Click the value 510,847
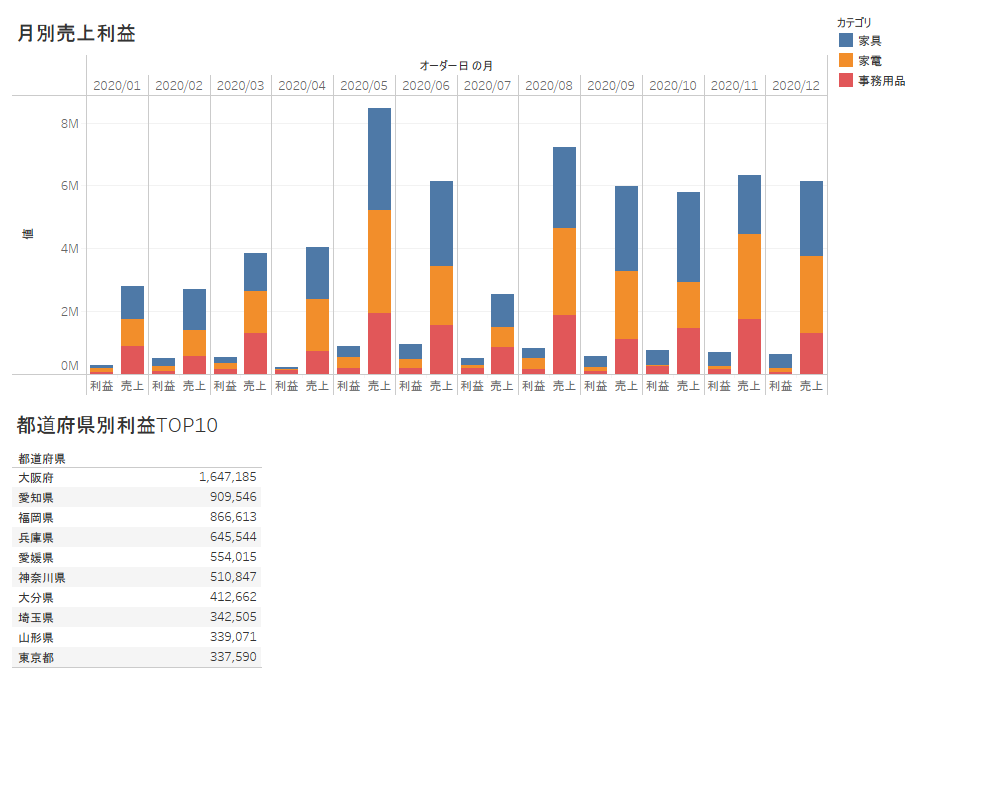The width and height of the screenshot is (1000, 800). click(233, 577)
